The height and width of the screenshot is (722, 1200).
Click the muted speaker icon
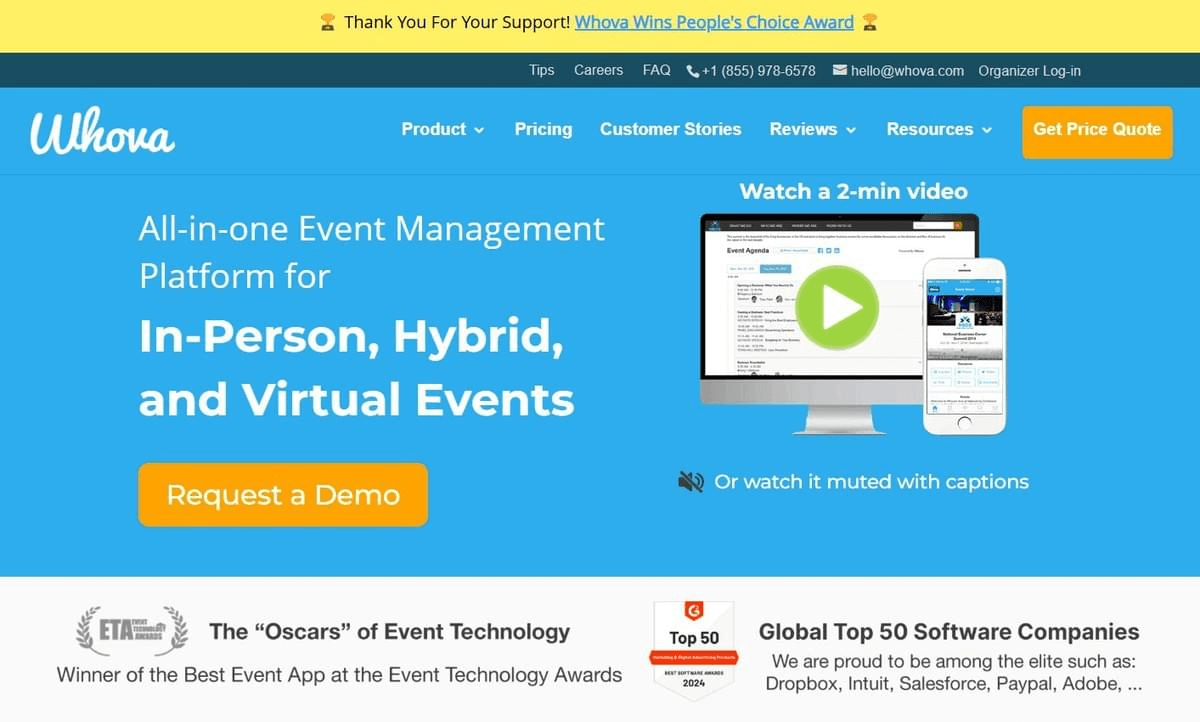tap(691, 482)
